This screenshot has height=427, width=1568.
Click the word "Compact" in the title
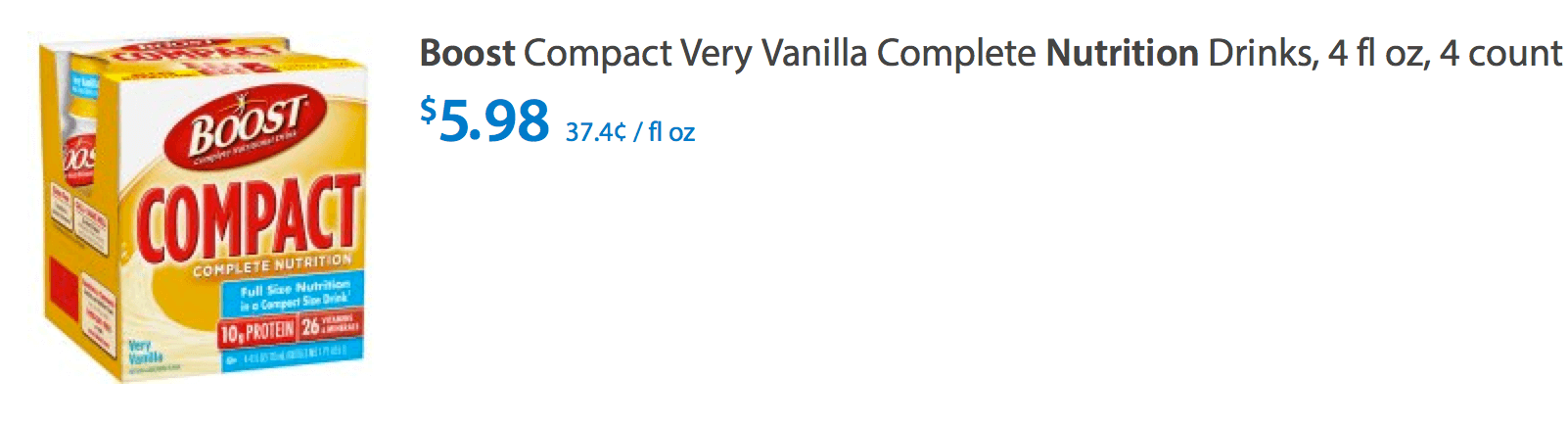(x=597, y=53)
